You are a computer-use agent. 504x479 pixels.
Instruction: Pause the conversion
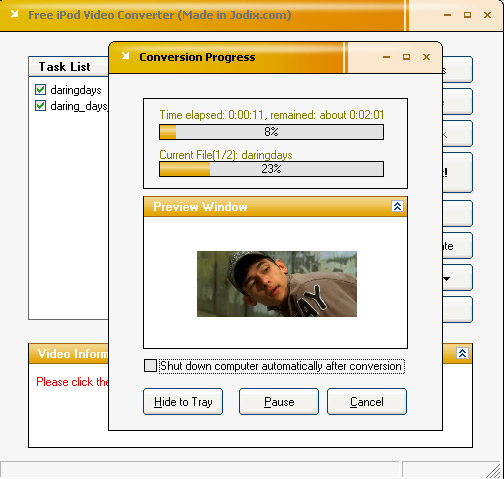click(x=279, y=402)
